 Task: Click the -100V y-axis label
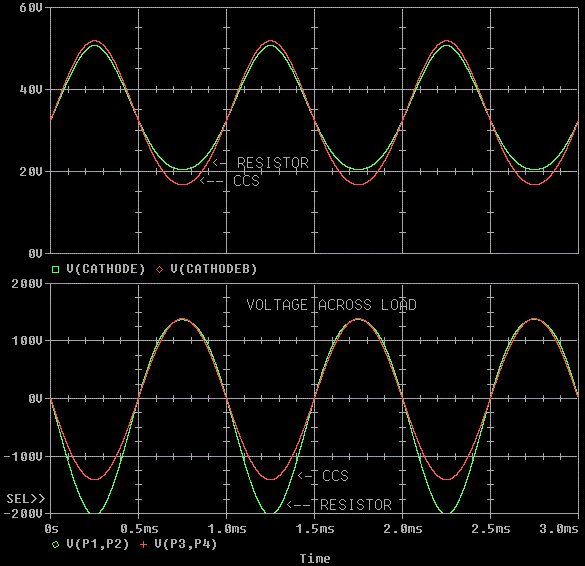(23, 457)
